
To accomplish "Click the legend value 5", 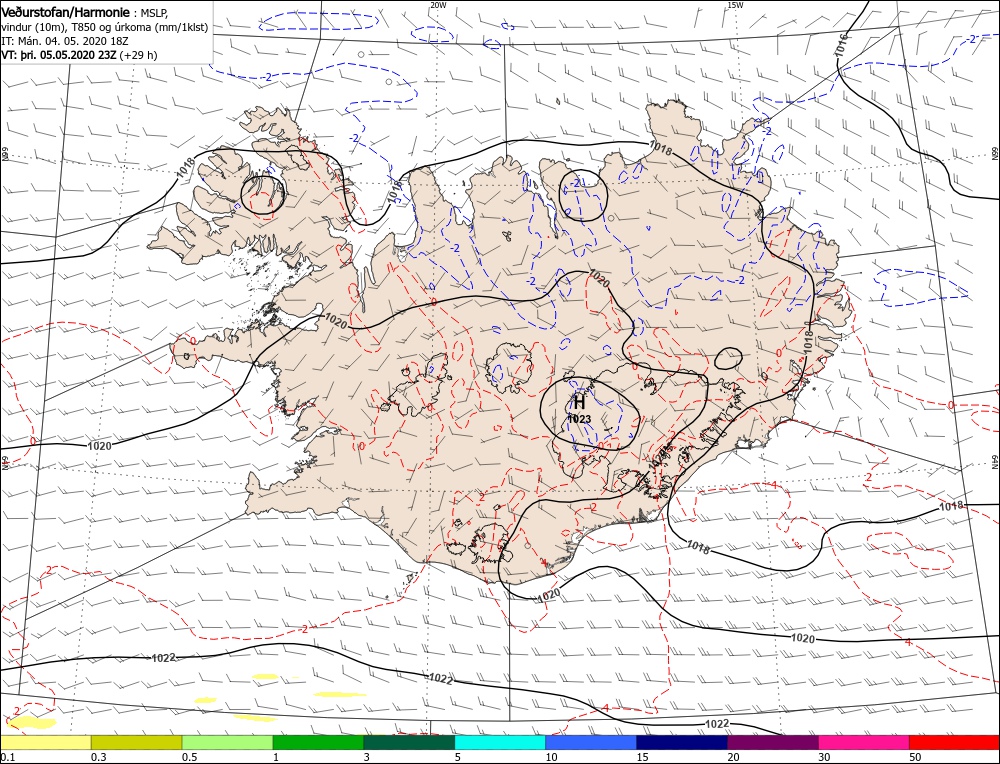I will [x=457, y=757].
